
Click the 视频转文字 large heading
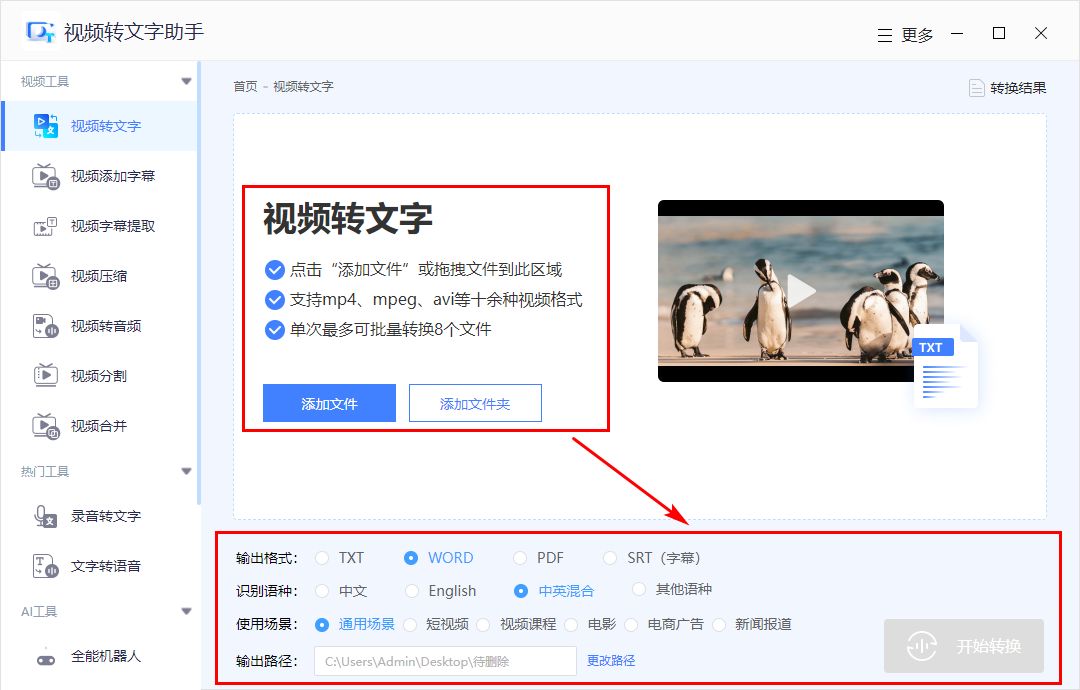[348, 218]
